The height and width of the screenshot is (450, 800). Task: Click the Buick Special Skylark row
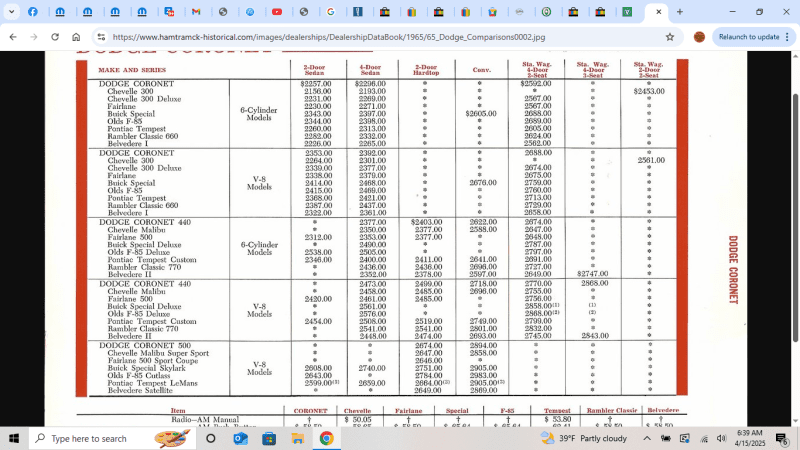coord(146,368)
